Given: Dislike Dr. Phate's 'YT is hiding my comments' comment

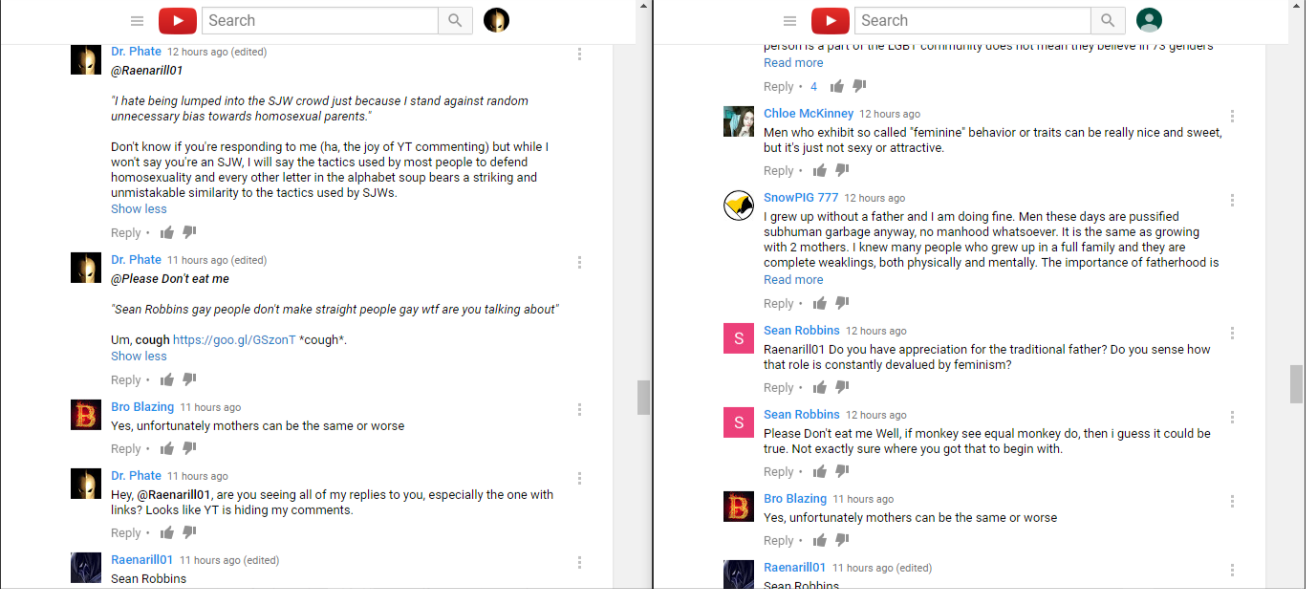Looking at the screenshot, I should (x=189, y=533).
